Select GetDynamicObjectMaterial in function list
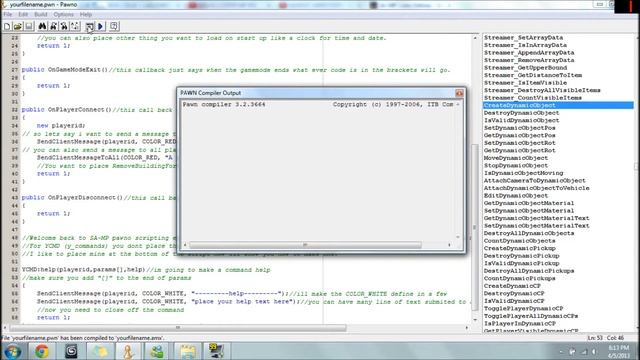The image size is (640, 360). [529, 203]
